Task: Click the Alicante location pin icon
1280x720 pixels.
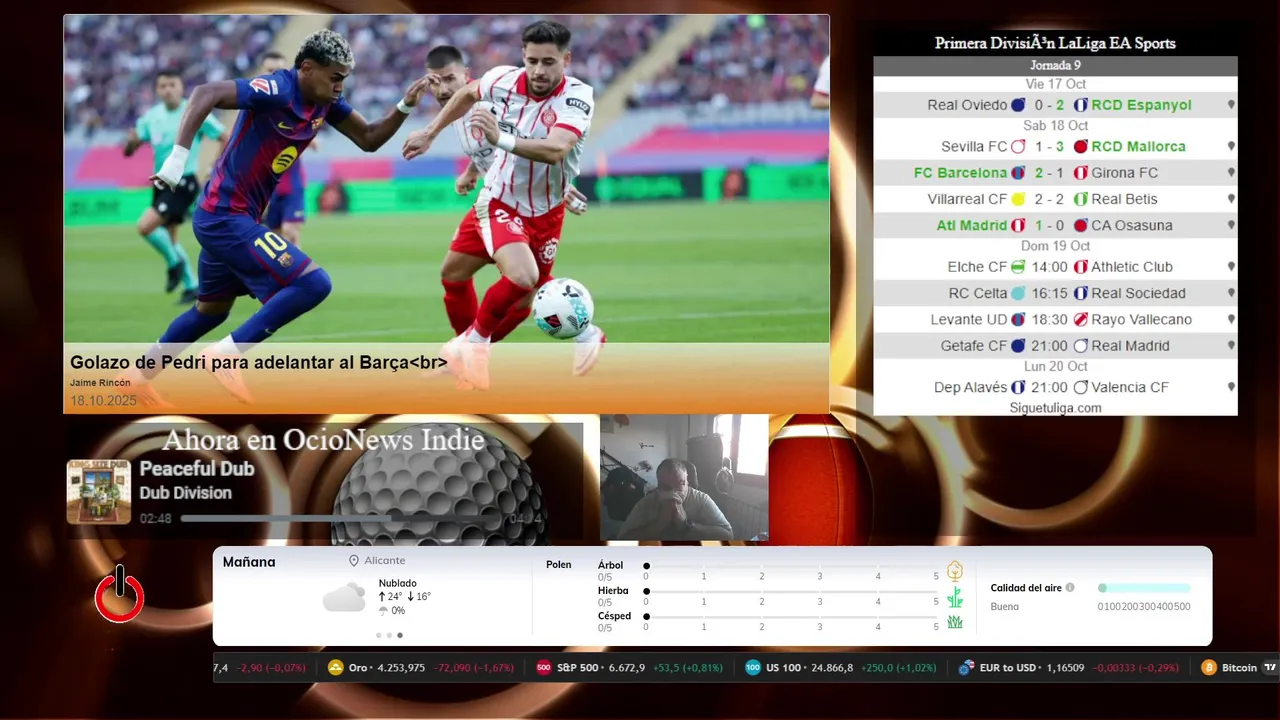Action: [354, 561]
